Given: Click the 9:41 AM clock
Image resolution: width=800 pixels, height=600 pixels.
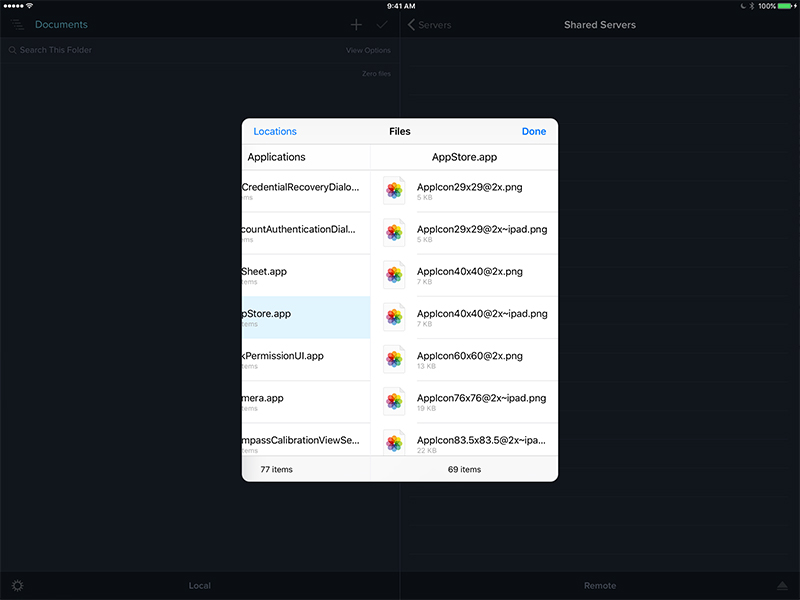Looking at the screenshot, I should coord(401,6).
